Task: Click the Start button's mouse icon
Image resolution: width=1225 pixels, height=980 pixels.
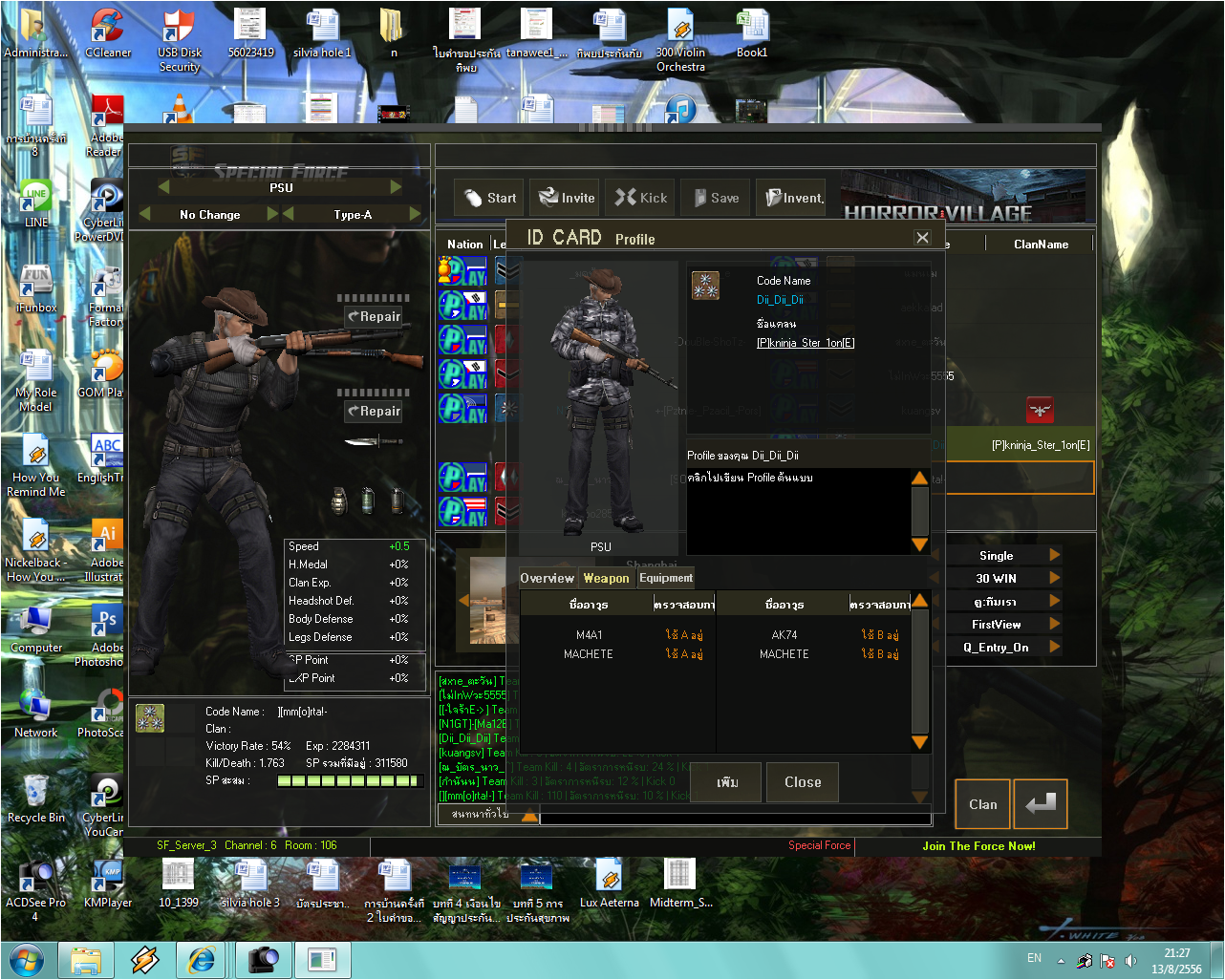Action: pos(473,198)
